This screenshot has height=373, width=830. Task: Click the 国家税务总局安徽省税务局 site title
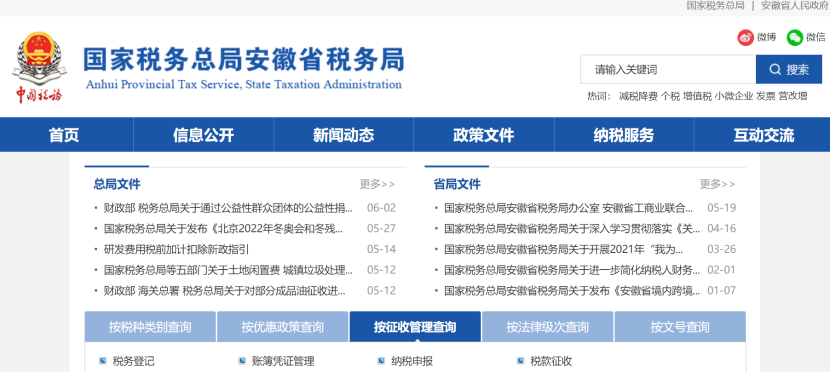click(243, 59)
